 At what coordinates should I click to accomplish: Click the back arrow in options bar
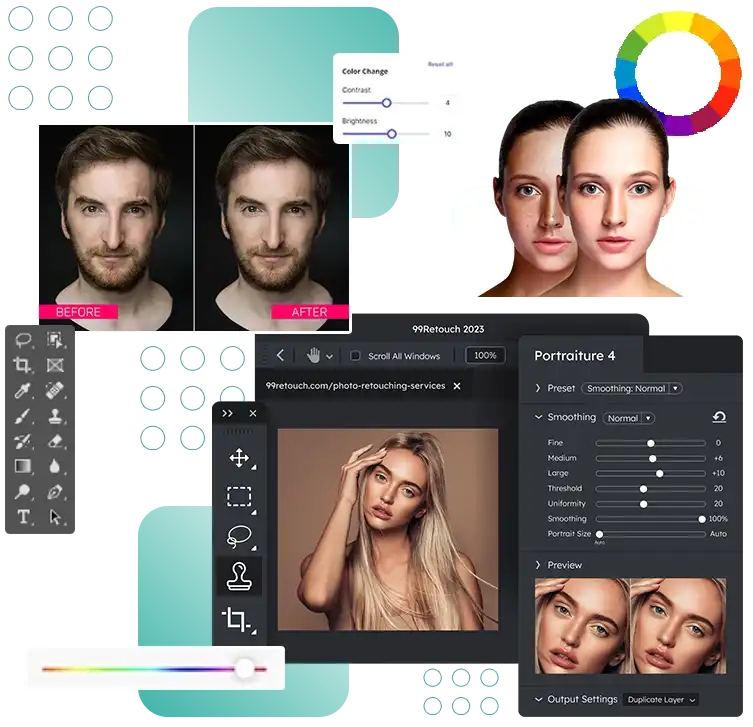click(280, 355)
